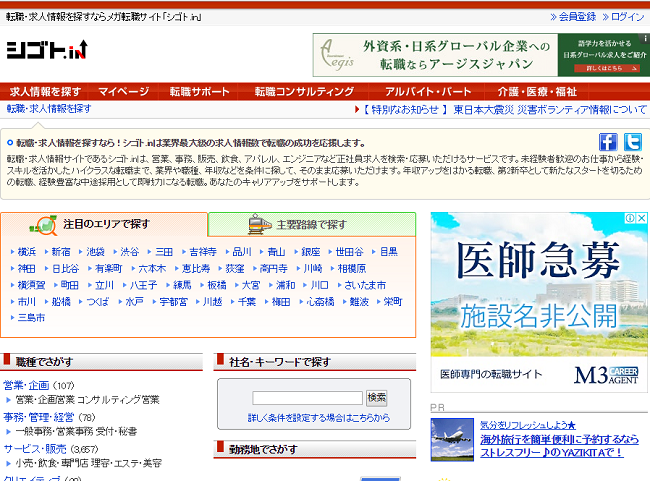Open the 気分をリフレッシュしよう★ PR link
The image size is (650, 481).
coord(528,425)
